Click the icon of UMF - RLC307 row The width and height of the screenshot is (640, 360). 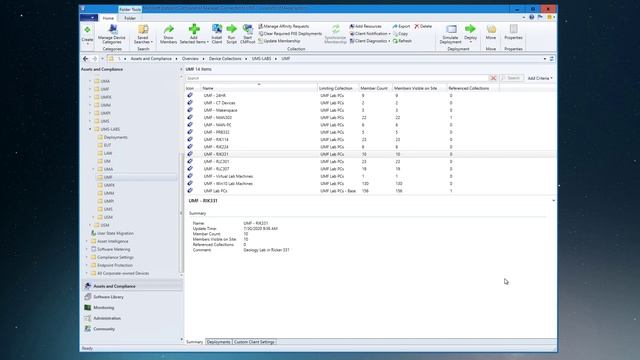click(x=190, y=169)
